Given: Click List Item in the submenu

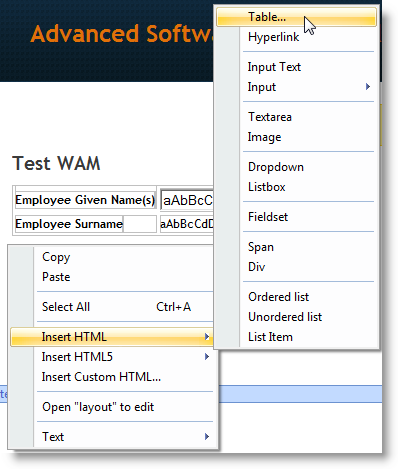Looking at the screenshot, I should (x=296, y=337).
